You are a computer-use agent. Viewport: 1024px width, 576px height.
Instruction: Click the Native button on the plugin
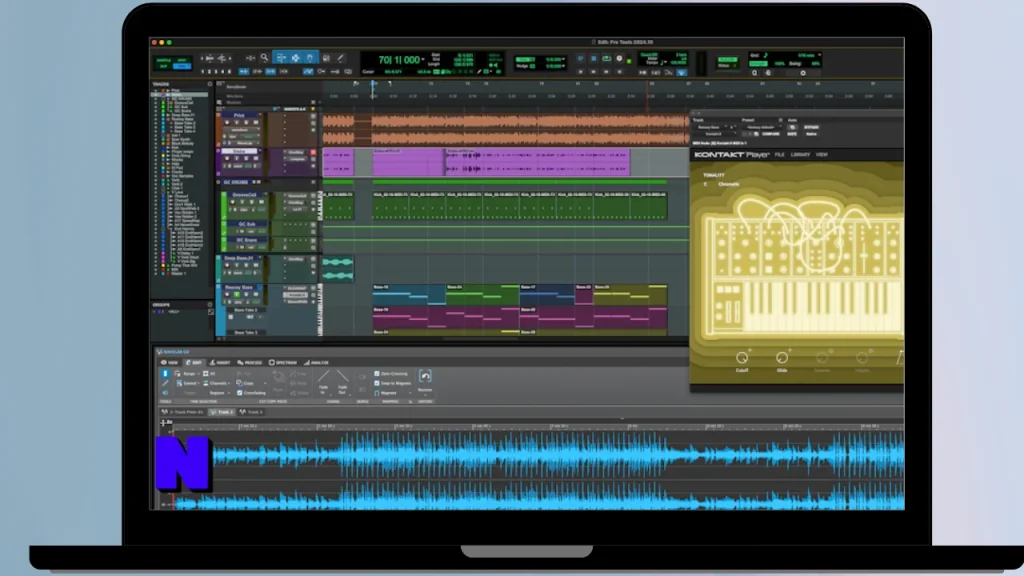click(811, 134)
